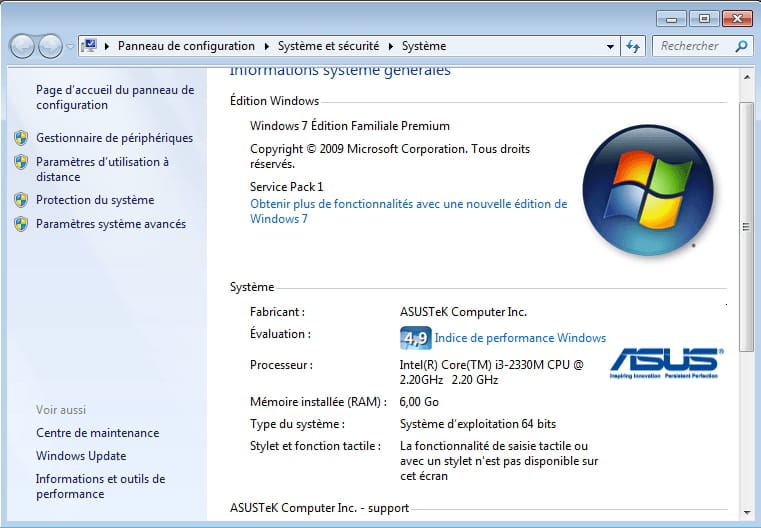Click Intel(R) Core(TM) i3-2330M processor value
The height and width of the screenshot is (528, 761).
492,372
